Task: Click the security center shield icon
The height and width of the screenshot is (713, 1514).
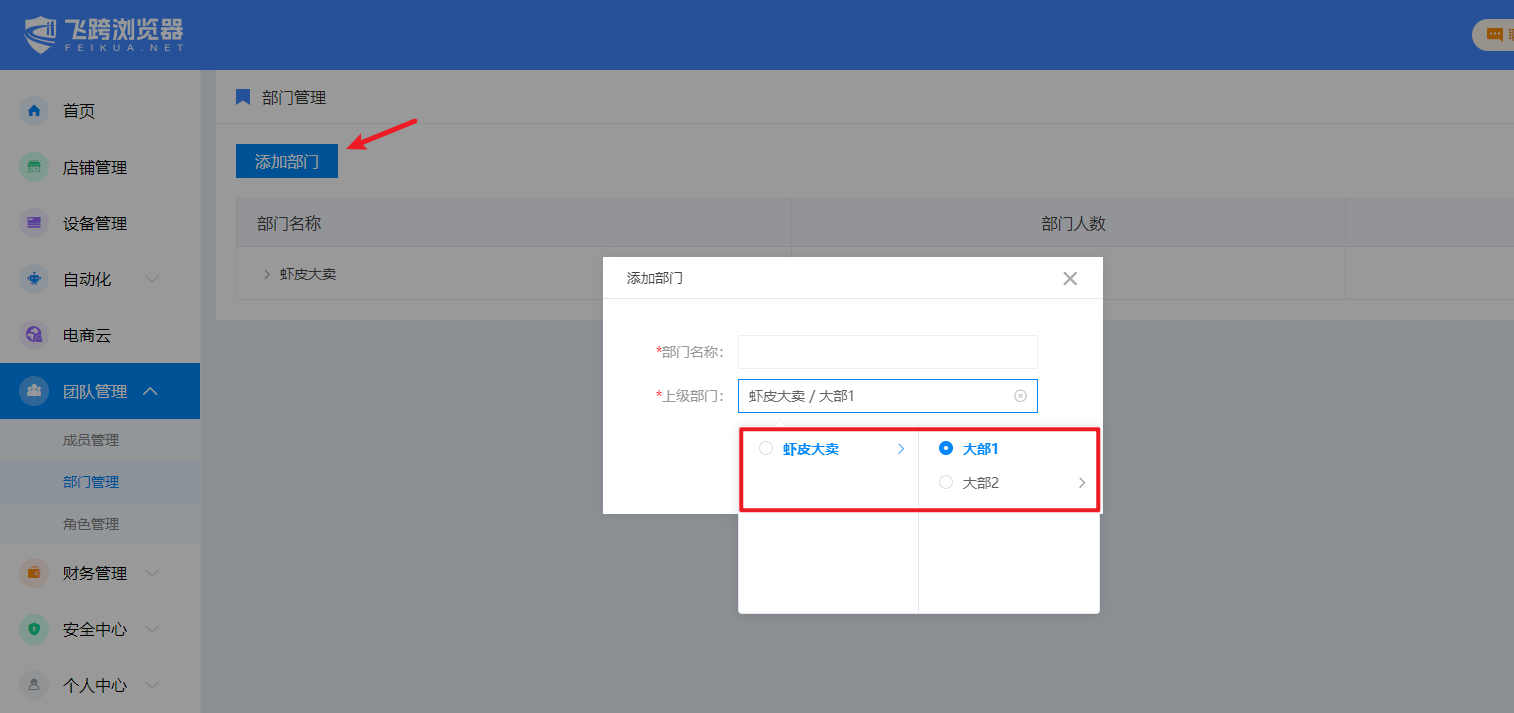Action: (x=34, y=629)
